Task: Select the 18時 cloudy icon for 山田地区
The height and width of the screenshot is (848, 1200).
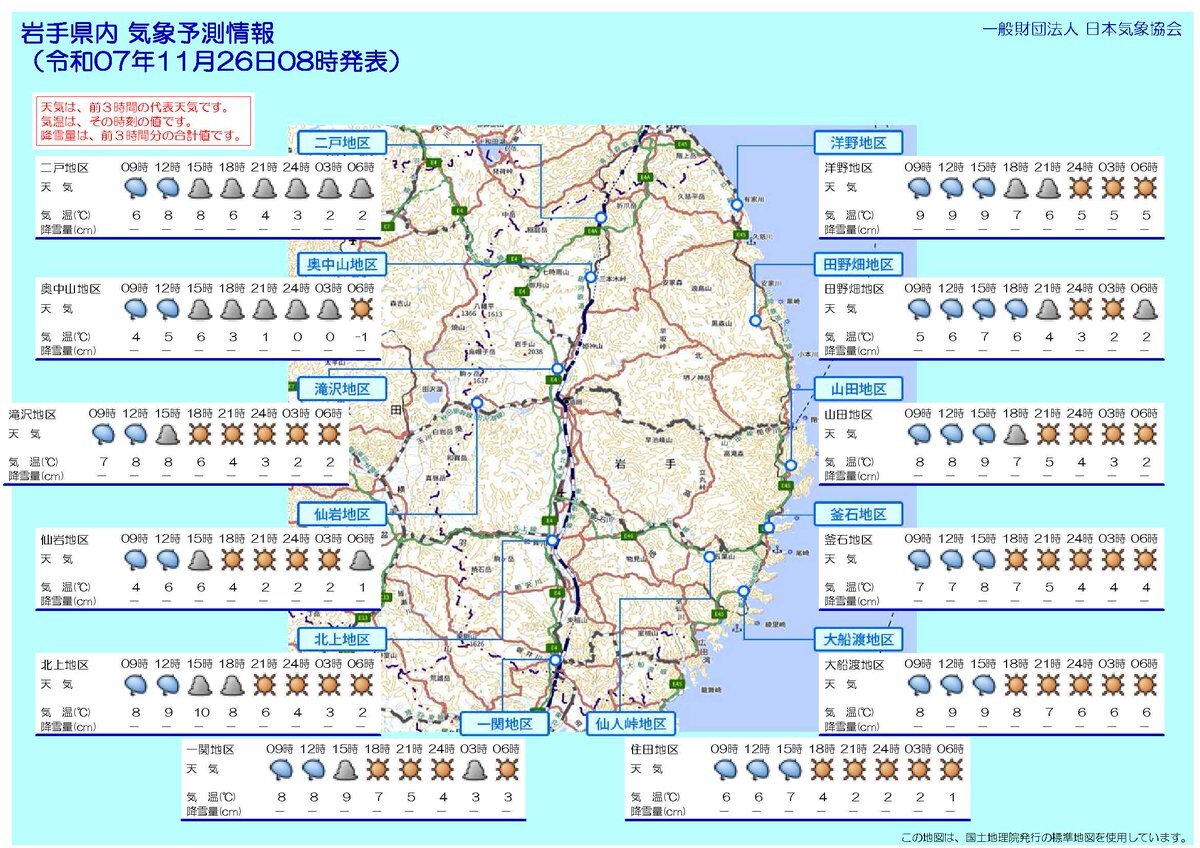Action: tap(1016, 434)
